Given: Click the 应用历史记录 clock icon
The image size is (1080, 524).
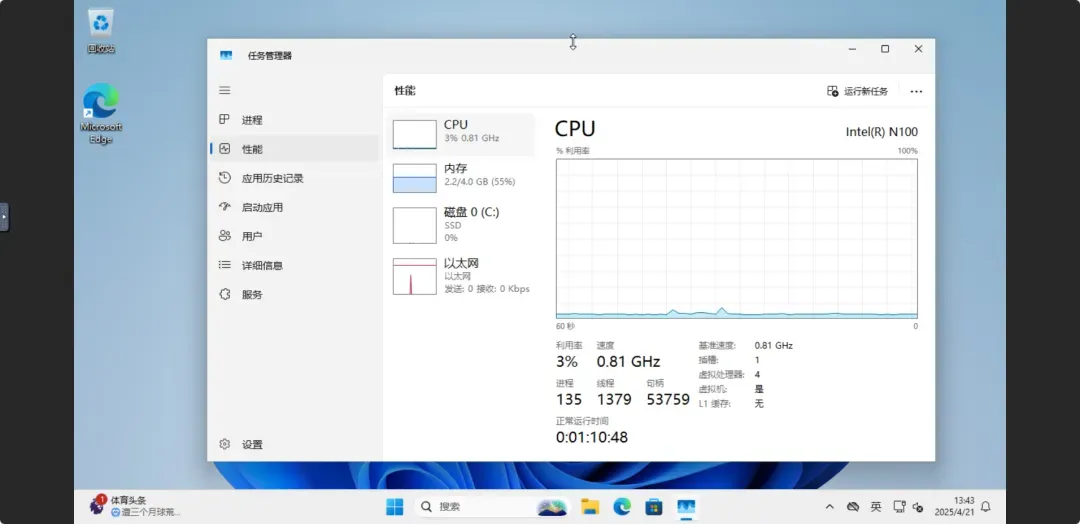Looking at the screenshot, I should [225, 178].
